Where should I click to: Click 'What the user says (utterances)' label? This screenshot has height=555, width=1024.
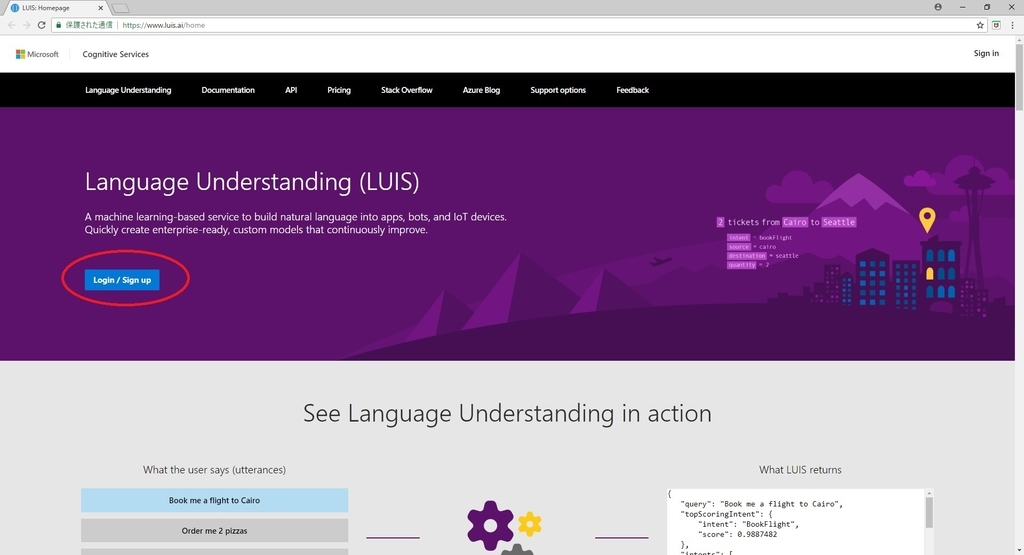(x=214, y=469)
